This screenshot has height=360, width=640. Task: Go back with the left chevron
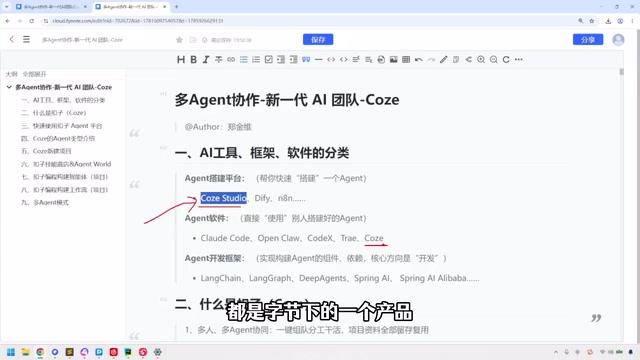pos(11,39)
